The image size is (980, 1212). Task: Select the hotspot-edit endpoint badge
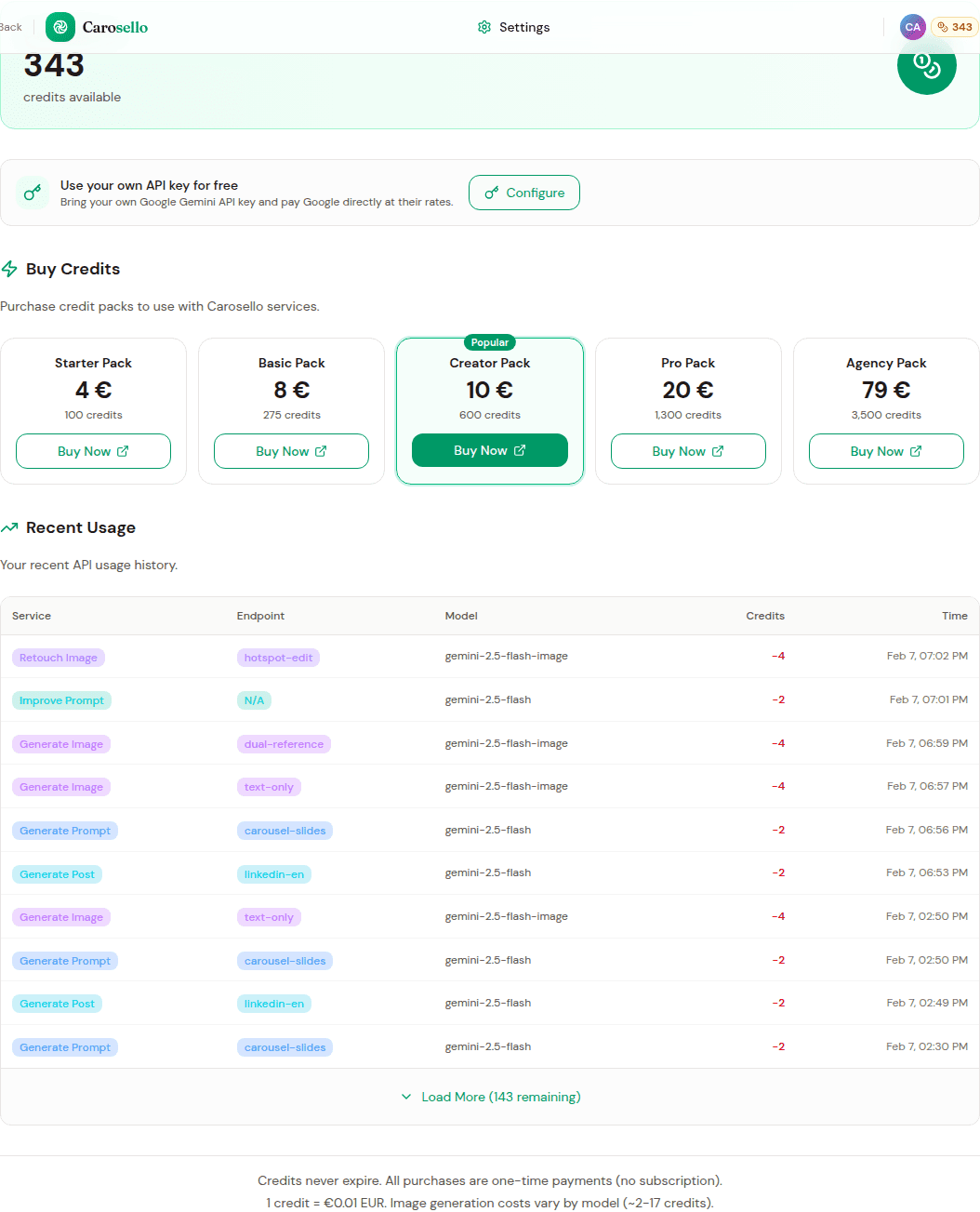(x=278, y=658)
